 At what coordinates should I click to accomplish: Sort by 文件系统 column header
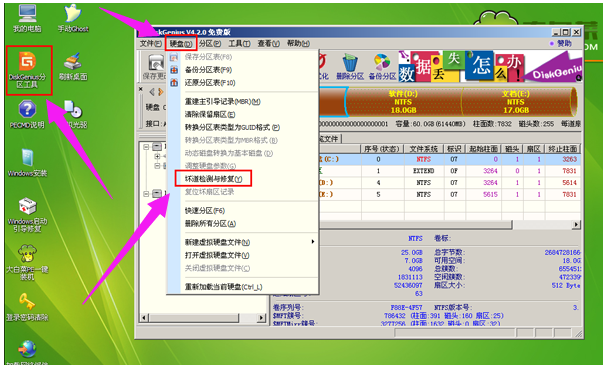tap(424, 148)
